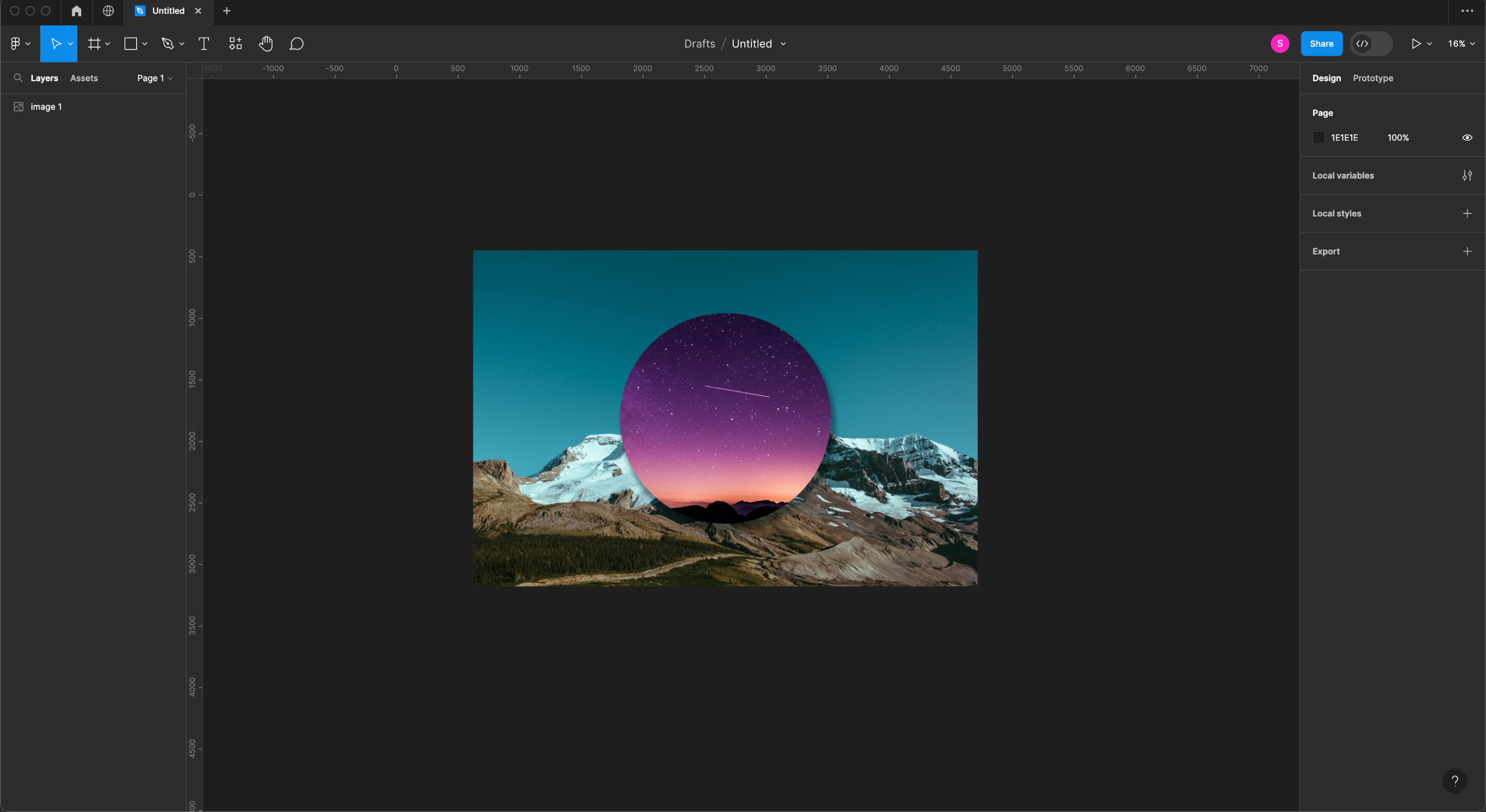Open the Resources components tool

235,44
